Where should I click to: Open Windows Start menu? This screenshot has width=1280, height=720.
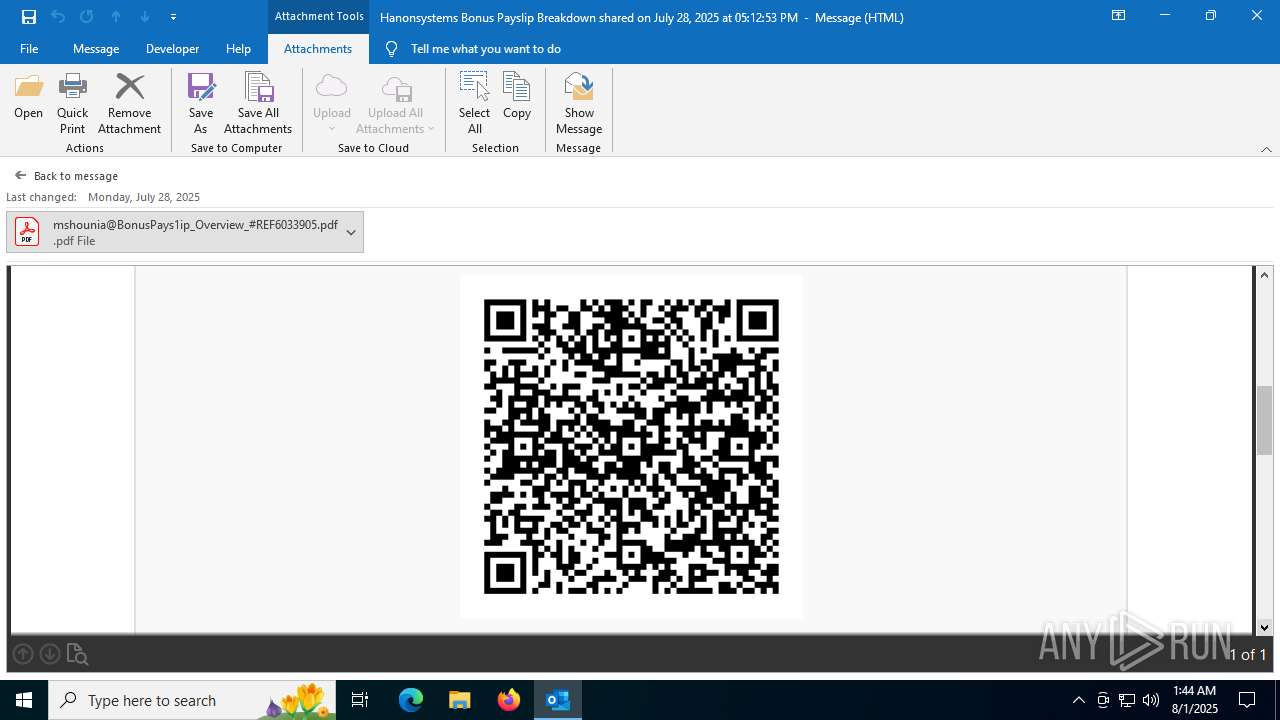pos(24,700)
